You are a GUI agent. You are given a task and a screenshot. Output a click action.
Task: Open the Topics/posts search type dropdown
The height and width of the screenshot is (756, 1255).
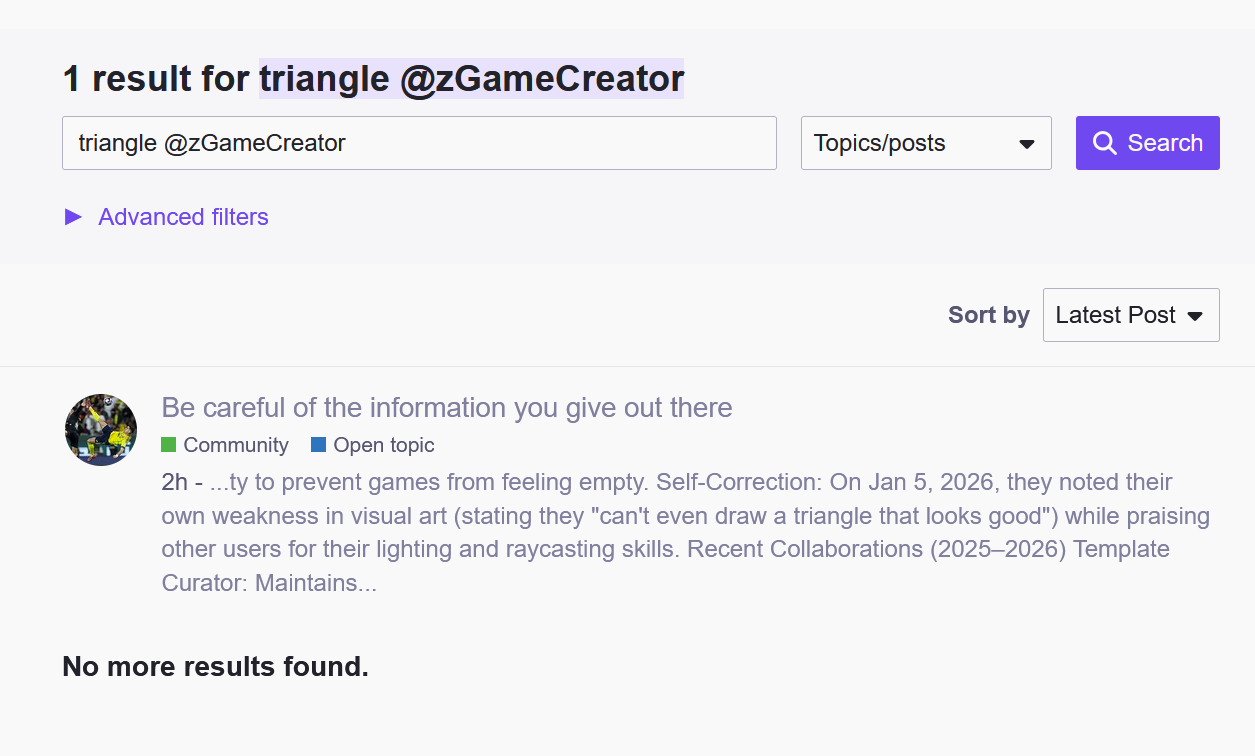tap(925, 143)
